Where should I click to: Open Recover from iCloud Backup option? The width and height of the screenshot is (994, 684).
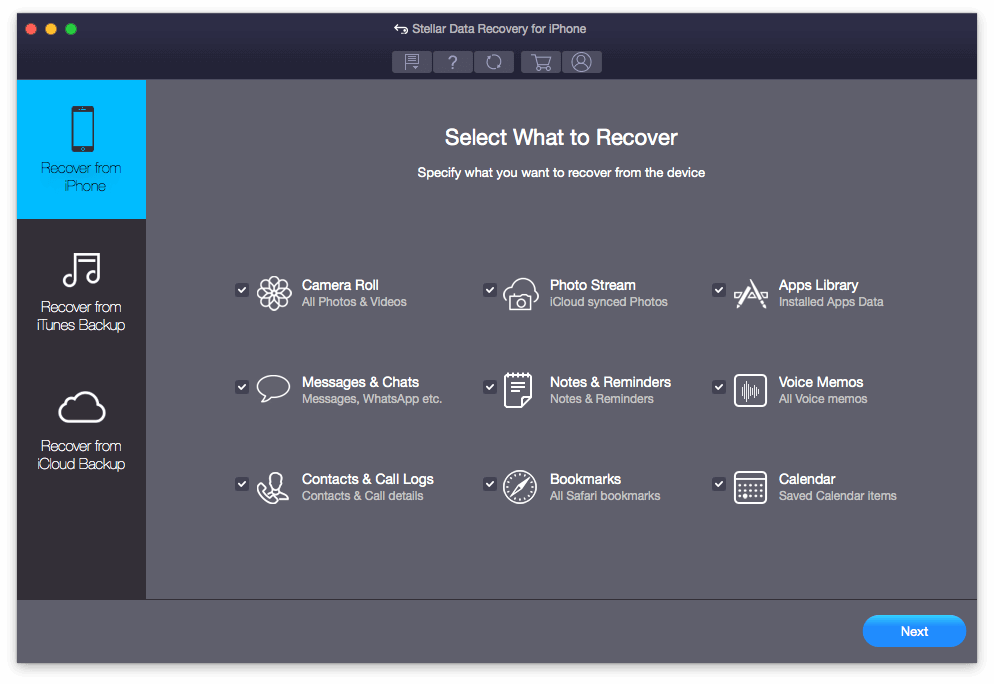(81, 428)
